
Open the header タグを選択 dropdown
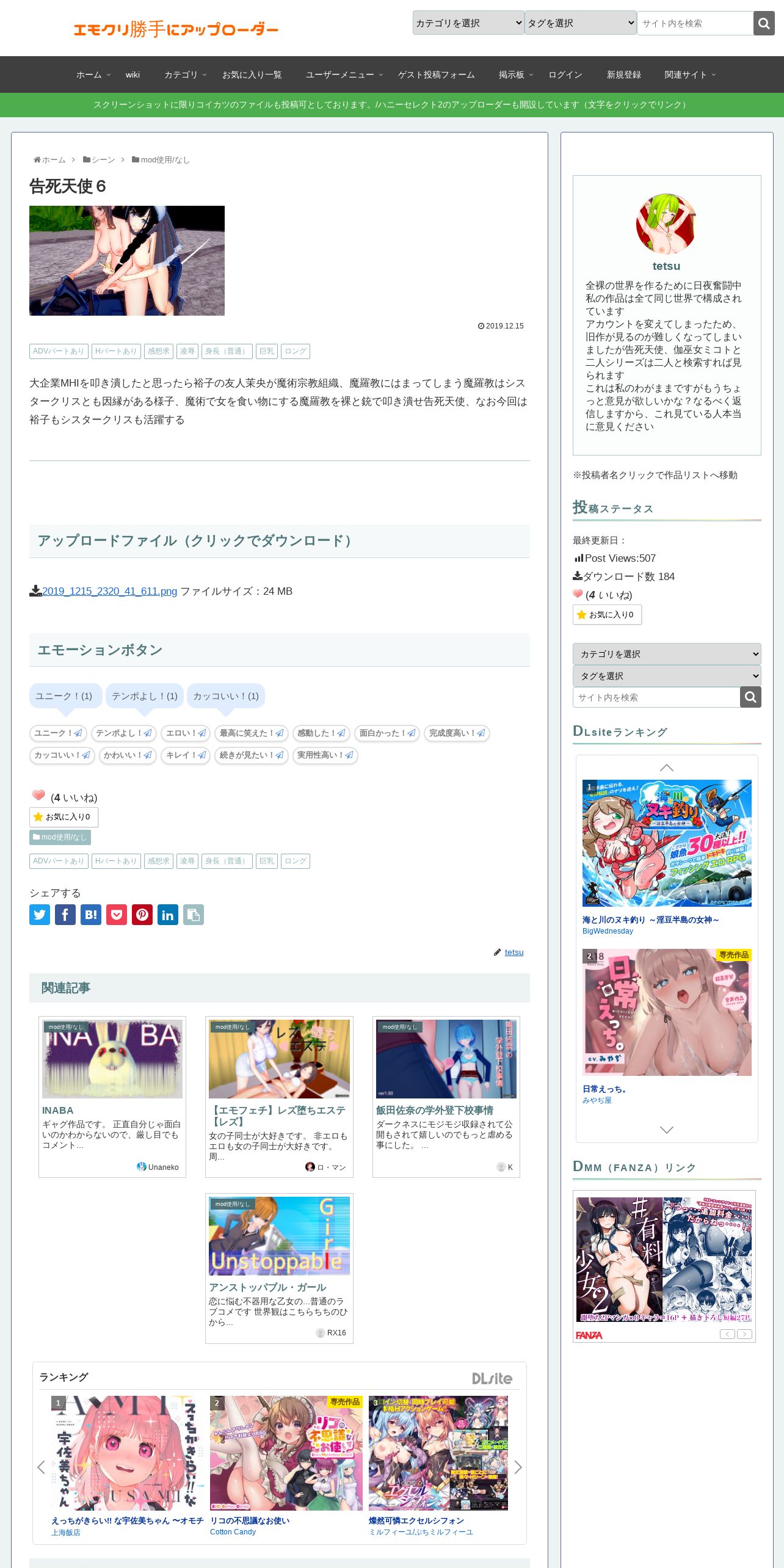pyautogui.click(x=581, y=23)
